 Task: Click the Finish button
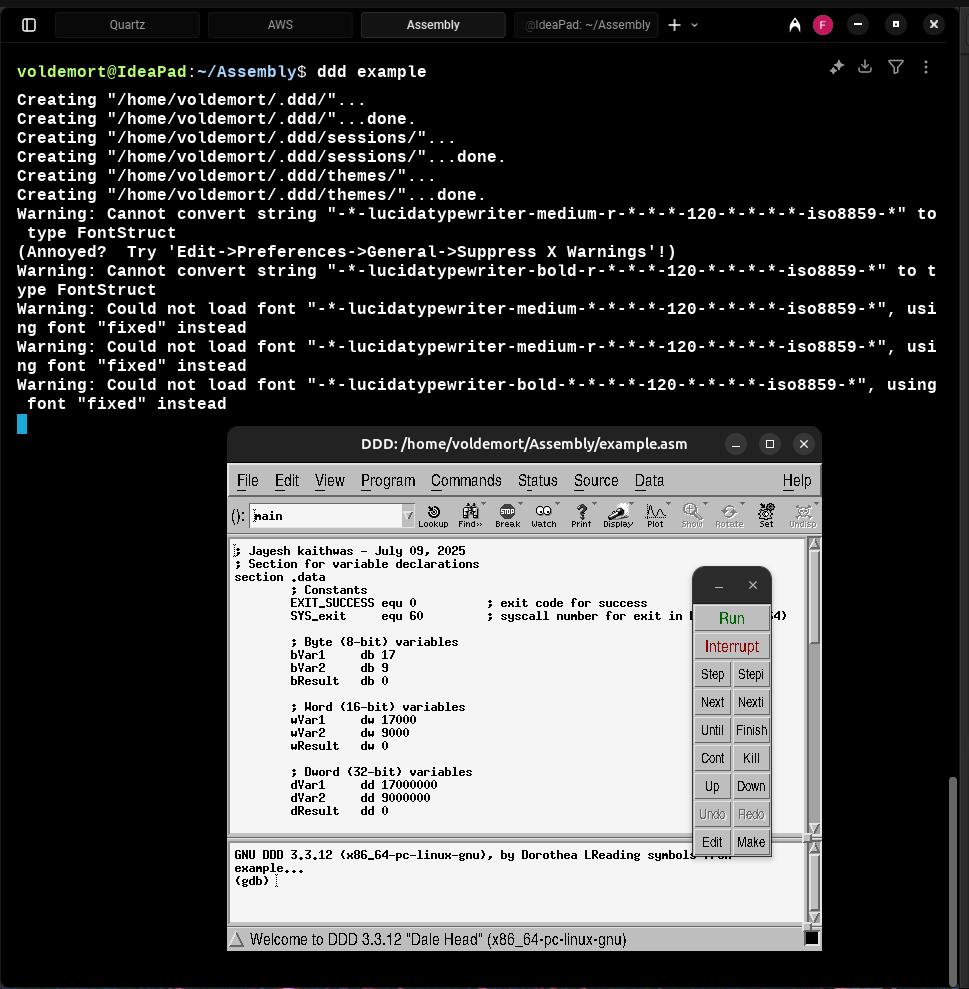pyautogui.click(x=751, y=730)
